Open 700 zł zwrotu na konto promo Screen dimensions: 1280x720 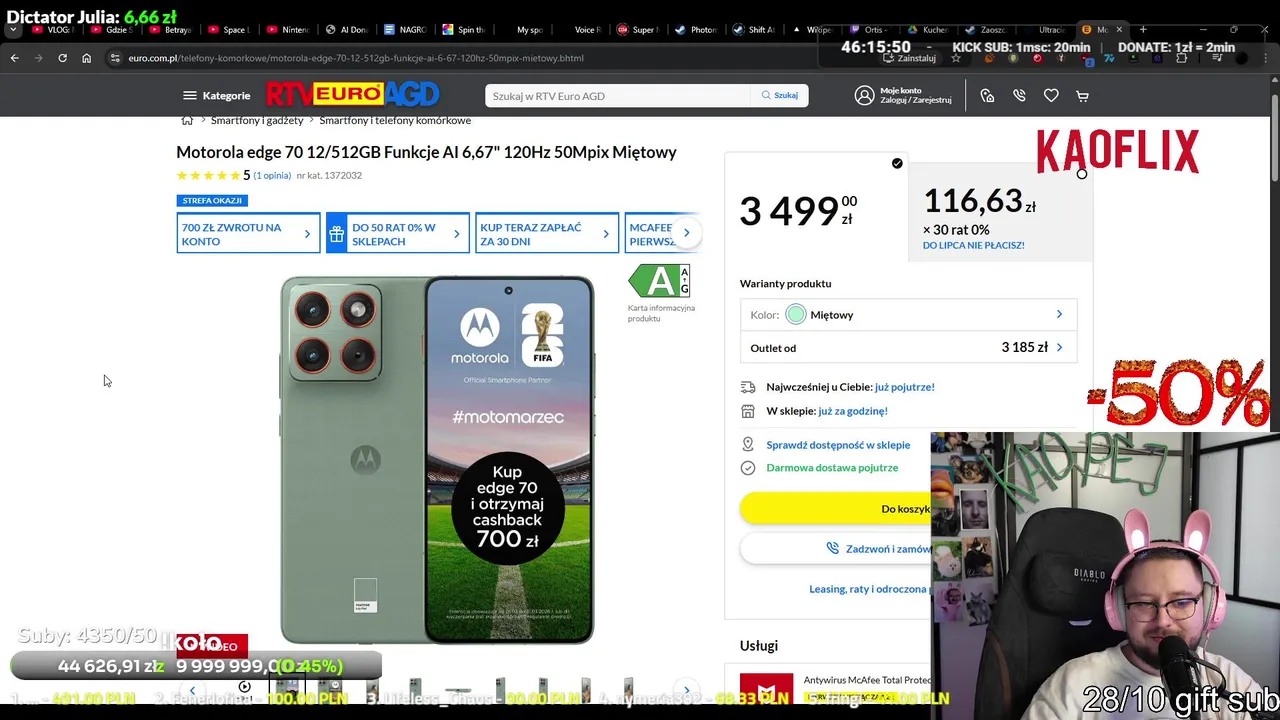(248, 234)
